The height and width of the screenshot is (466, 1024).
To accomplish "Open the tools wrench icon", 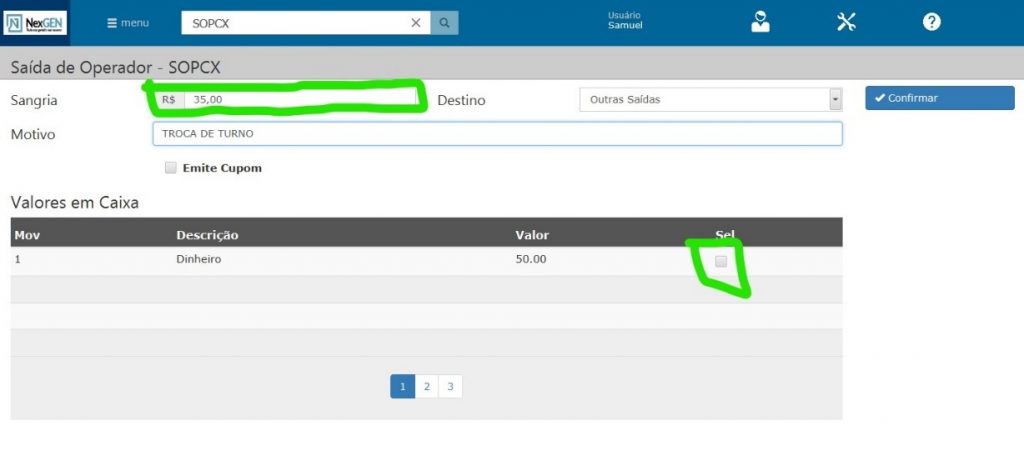I will (x=846, y=22).
